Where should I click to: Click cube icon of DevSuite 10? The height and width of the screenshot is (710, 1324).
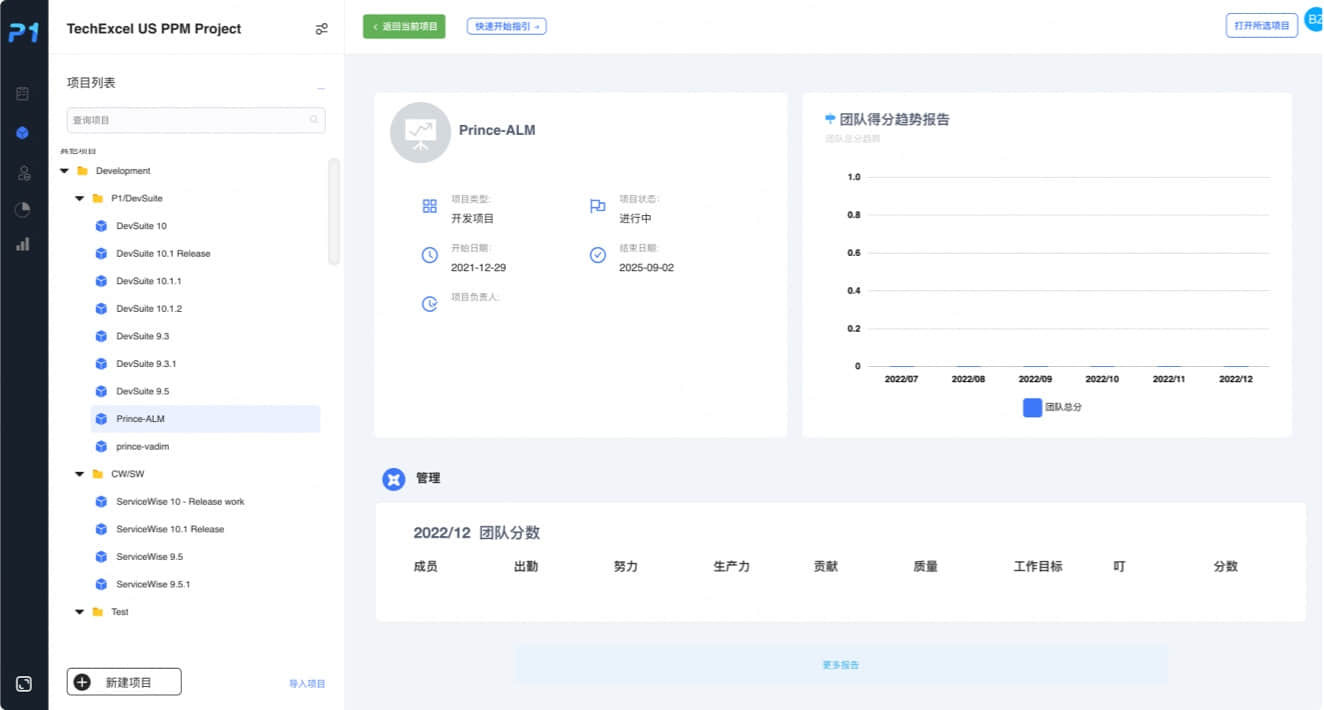(100, 226)
